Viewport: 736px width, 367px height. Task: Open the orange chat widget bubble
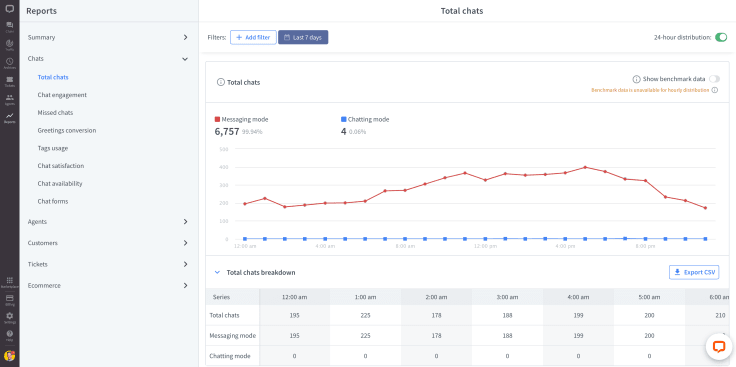click(719, 347)
